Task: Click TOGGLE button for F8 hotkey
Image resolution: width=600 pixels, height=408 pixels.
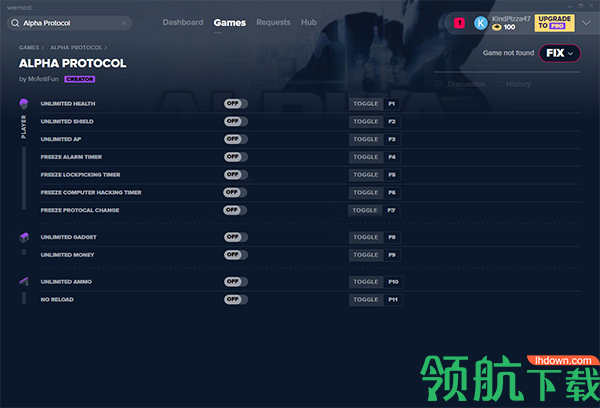Action: (366, 237)
